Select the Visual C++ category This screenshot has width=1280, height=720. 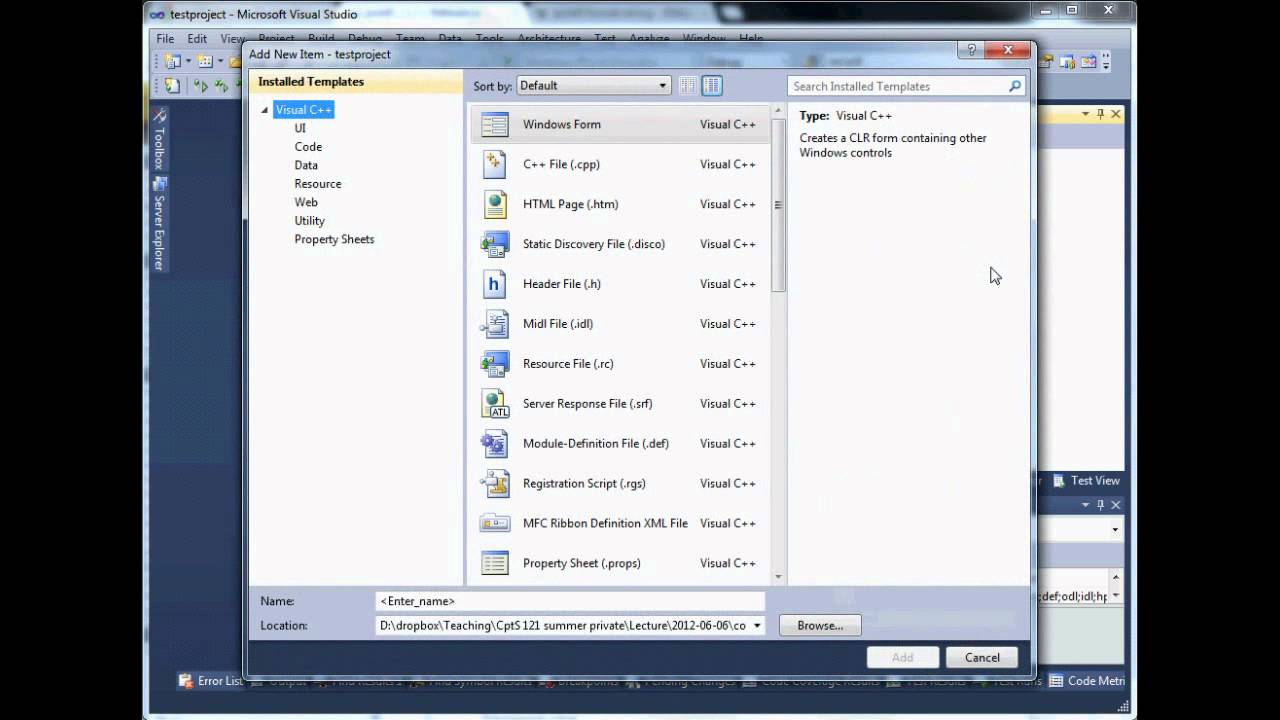point(304,110)
